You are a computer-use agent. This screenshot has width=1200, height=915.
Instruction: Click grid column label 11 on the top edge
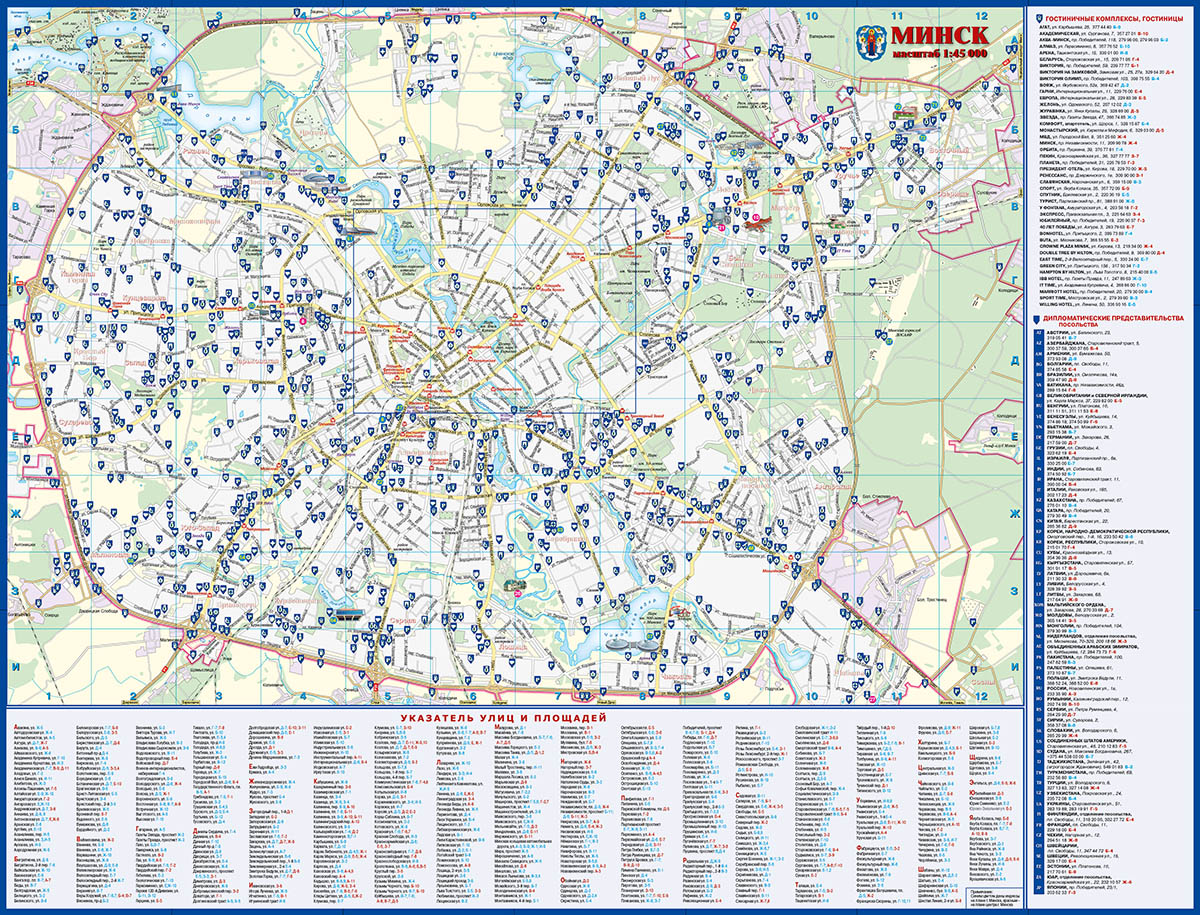pos(897,17)
